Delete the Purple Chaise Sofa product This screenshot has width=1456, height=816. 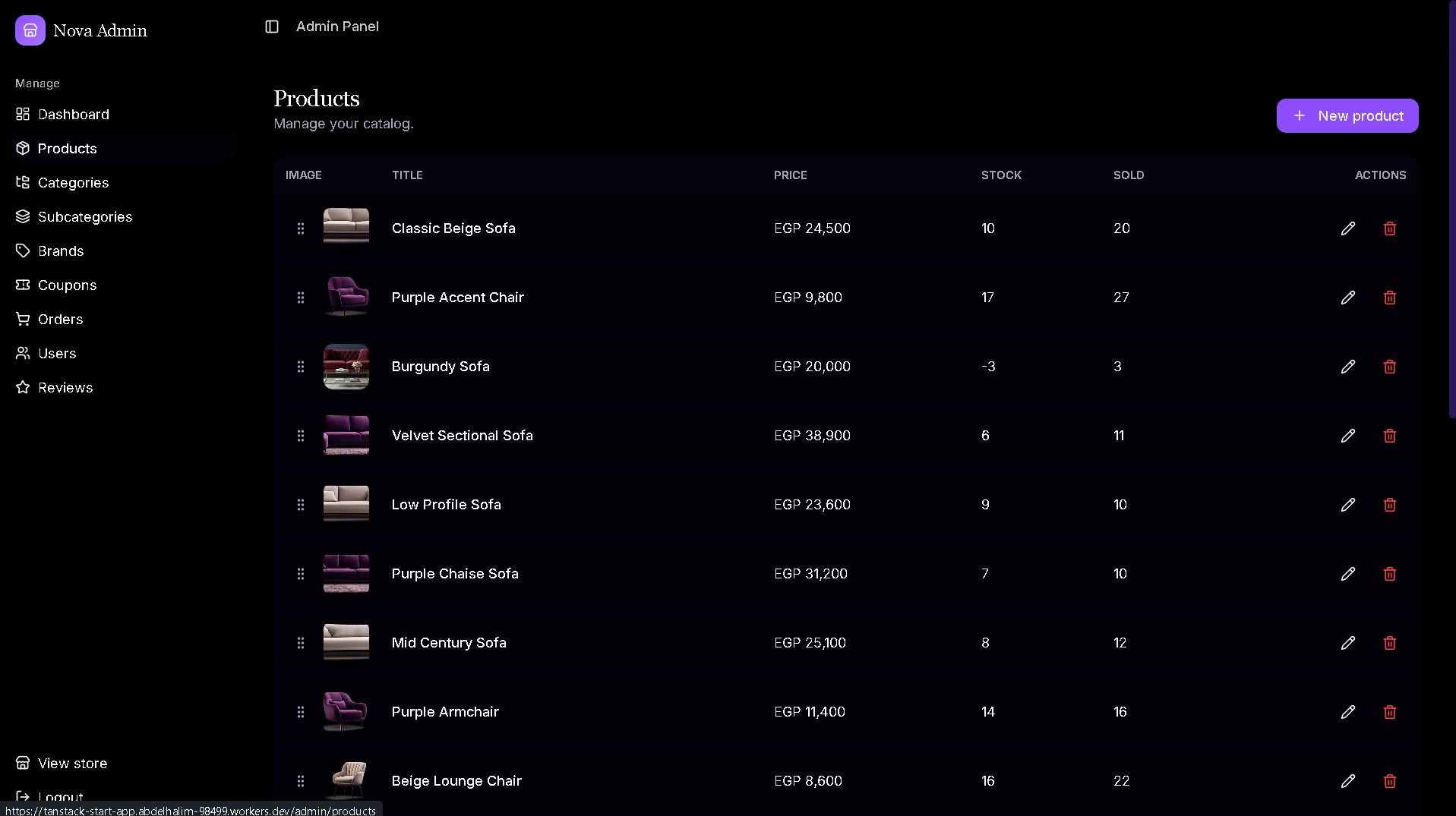click(1390, 574)
